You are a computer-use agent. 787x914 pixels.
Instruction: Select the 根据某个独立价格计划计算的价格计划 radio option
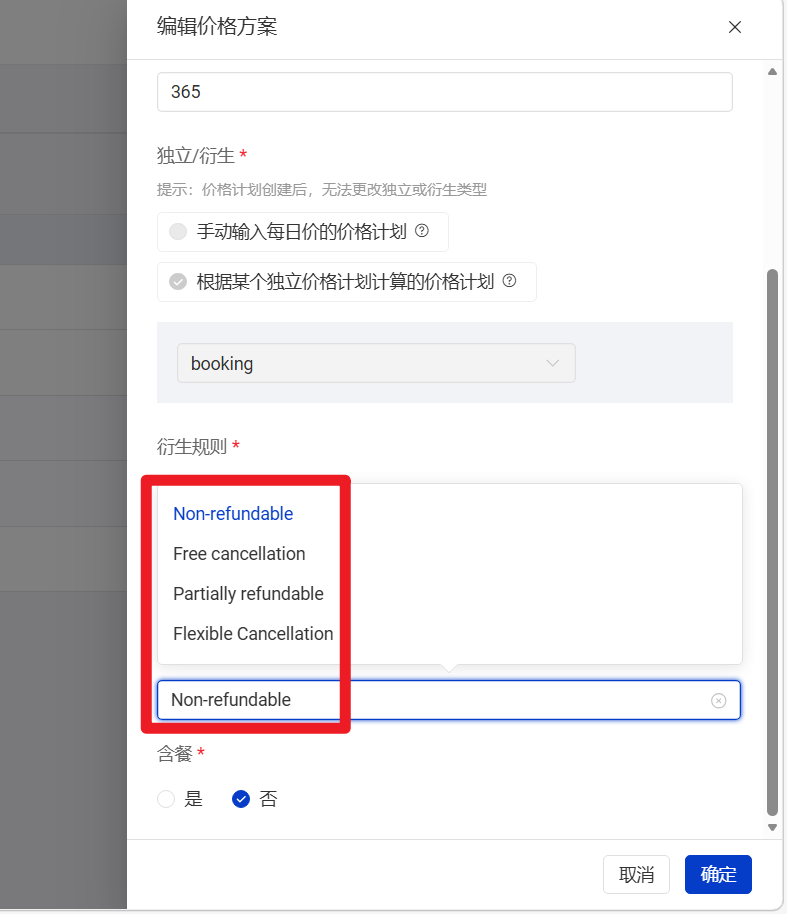click(x=178, y=282)
